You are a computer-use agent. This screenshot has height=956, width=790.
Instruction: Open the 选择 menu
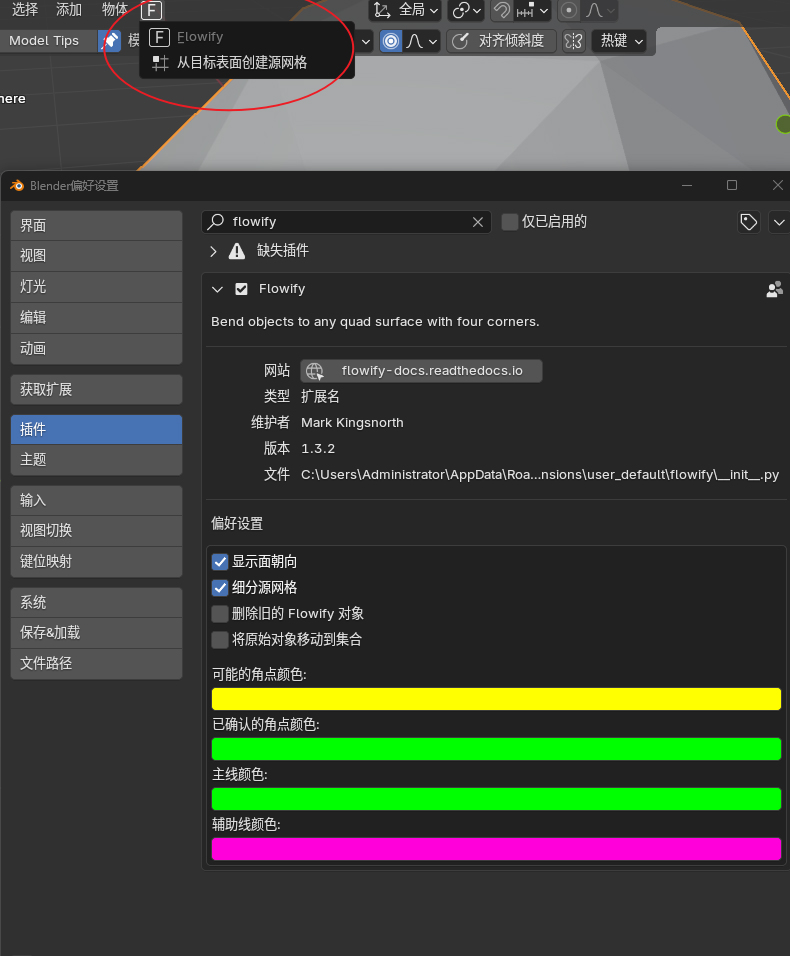[25, 10]
